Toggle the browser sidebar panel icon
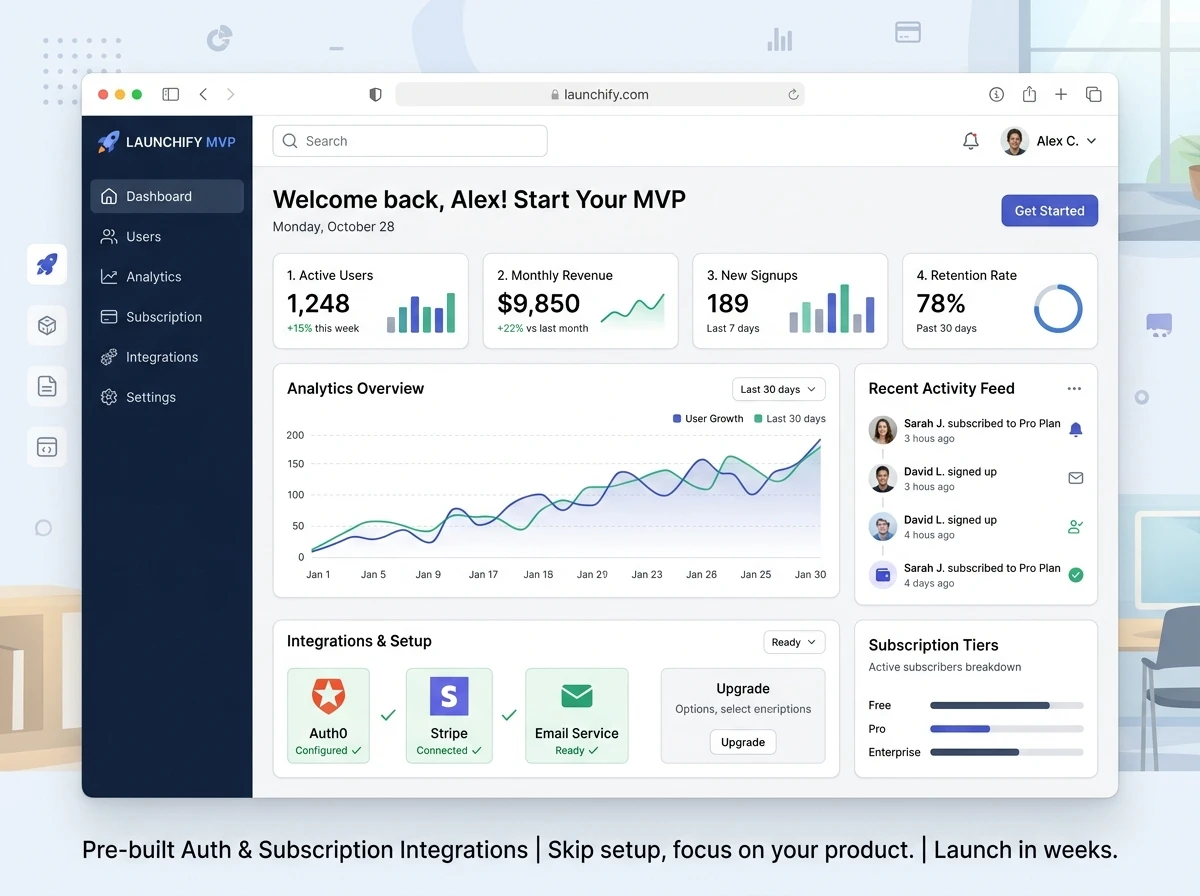Viewport: 1200px width, 896px height. [171, 94]
